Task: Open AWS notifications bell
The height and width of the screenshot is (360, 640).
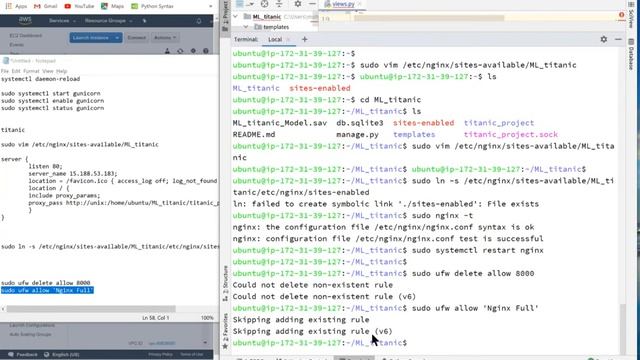Action: (199, 21)
